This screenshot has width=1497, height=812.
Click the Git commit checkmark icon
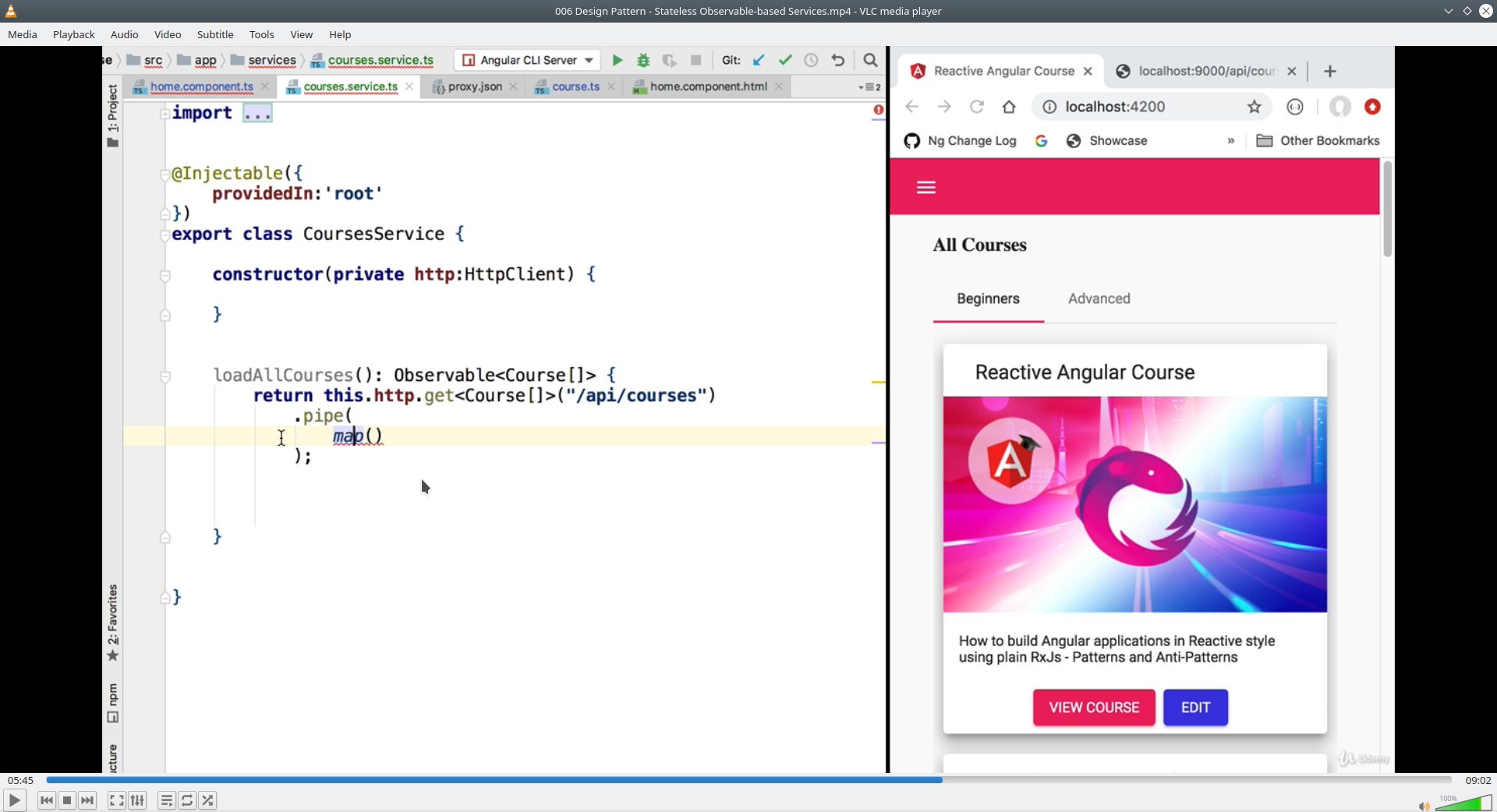point(785,60)
